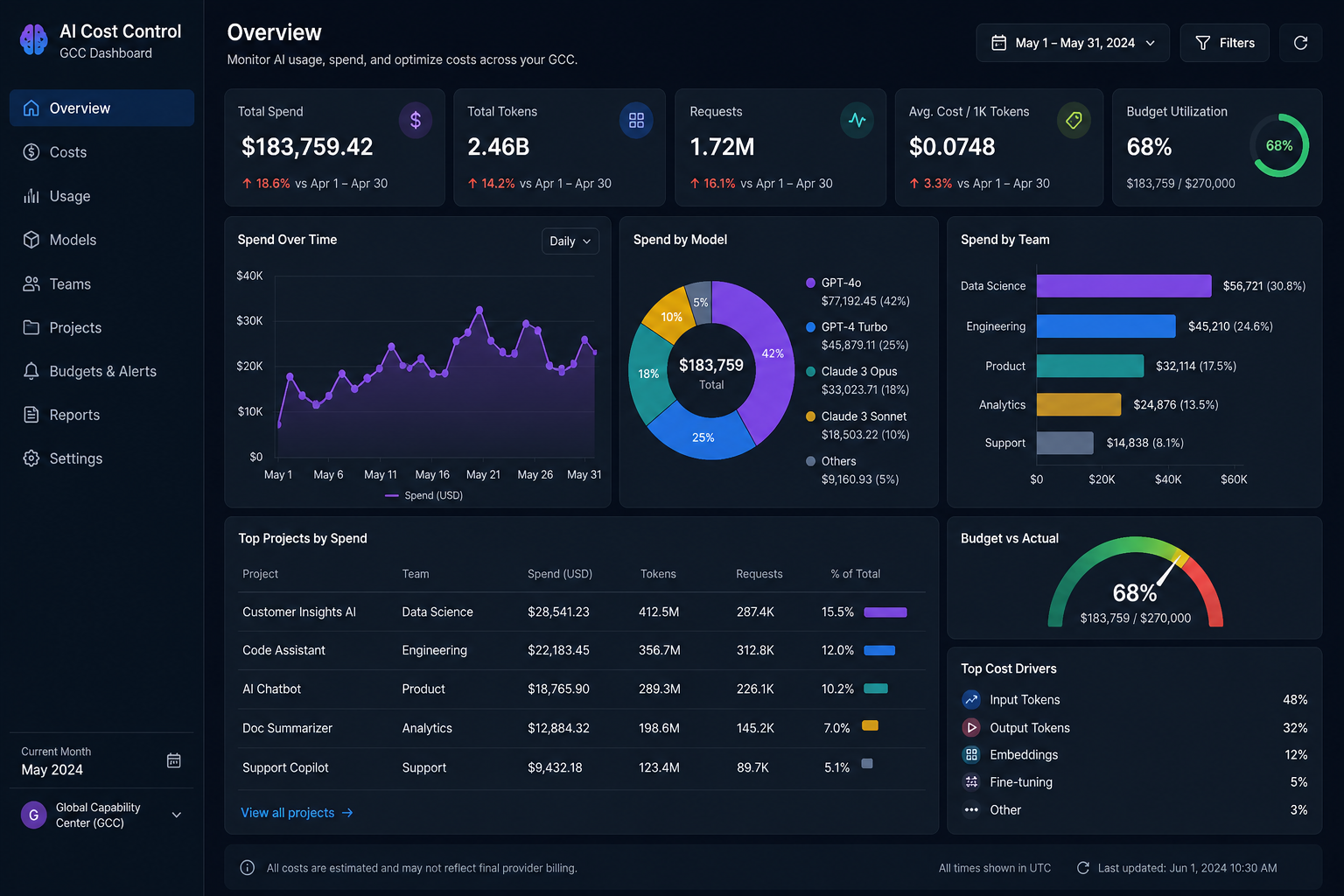
Task: Click the Code Assistant project name
Action: (283, 650)
